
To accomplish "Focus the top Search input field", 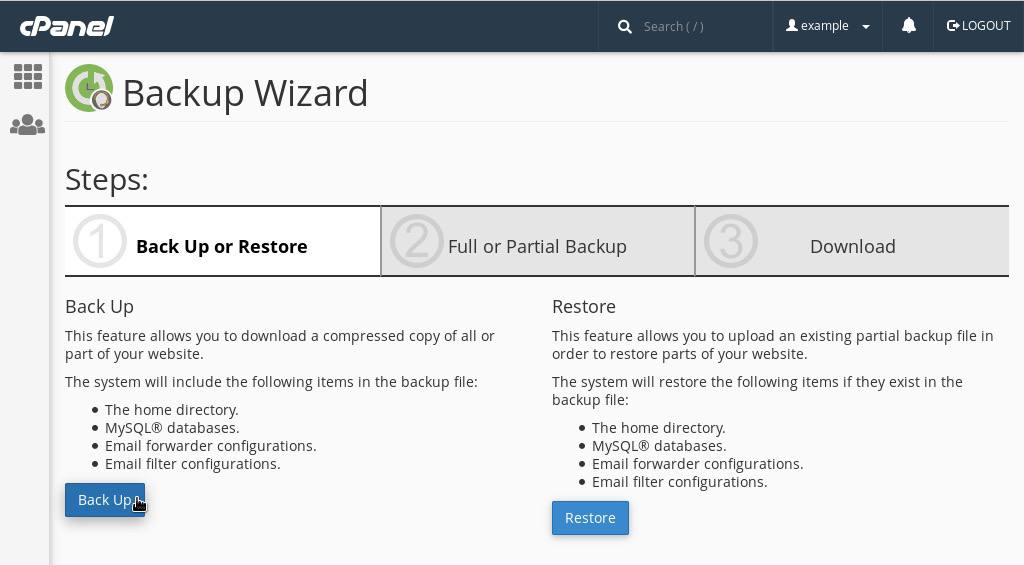I will (x=700, y=27).
